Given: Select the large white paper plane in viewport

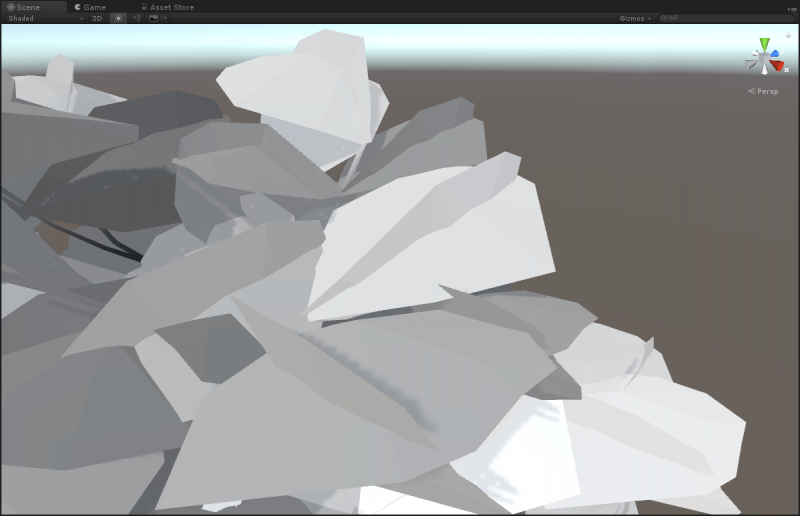Looking at the screenshot, I should pos(440,240).
